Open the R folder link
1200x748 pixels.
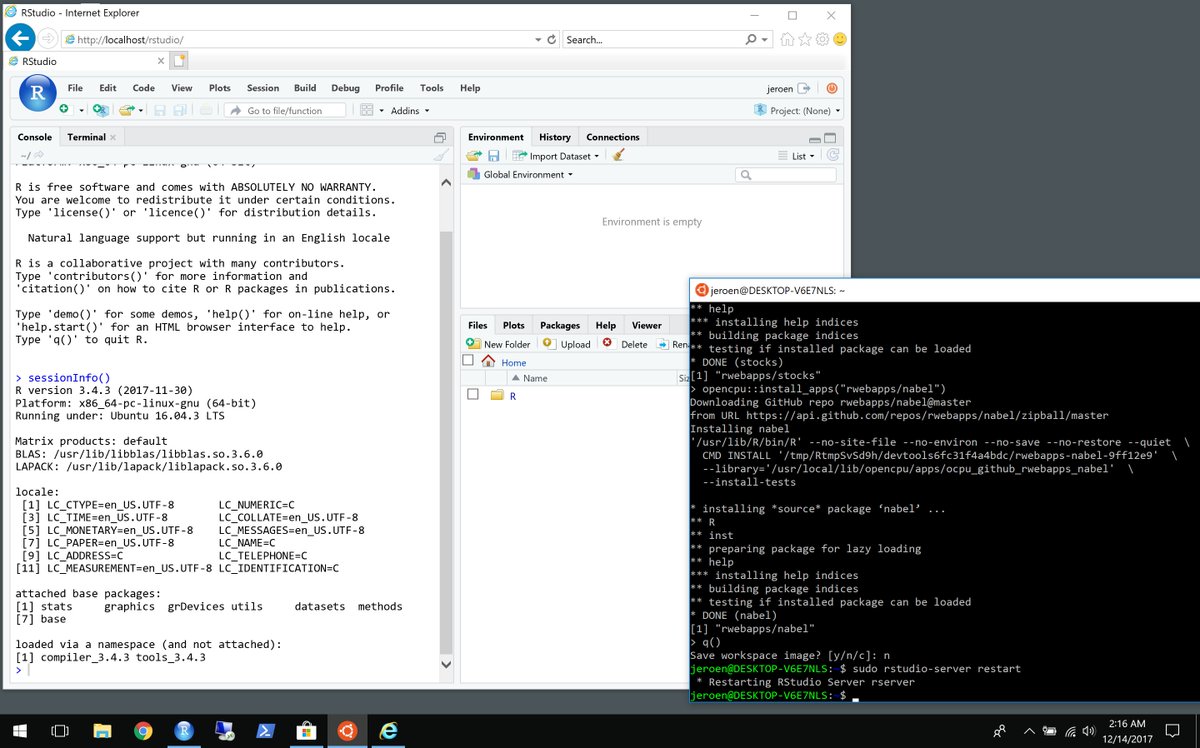513,396
